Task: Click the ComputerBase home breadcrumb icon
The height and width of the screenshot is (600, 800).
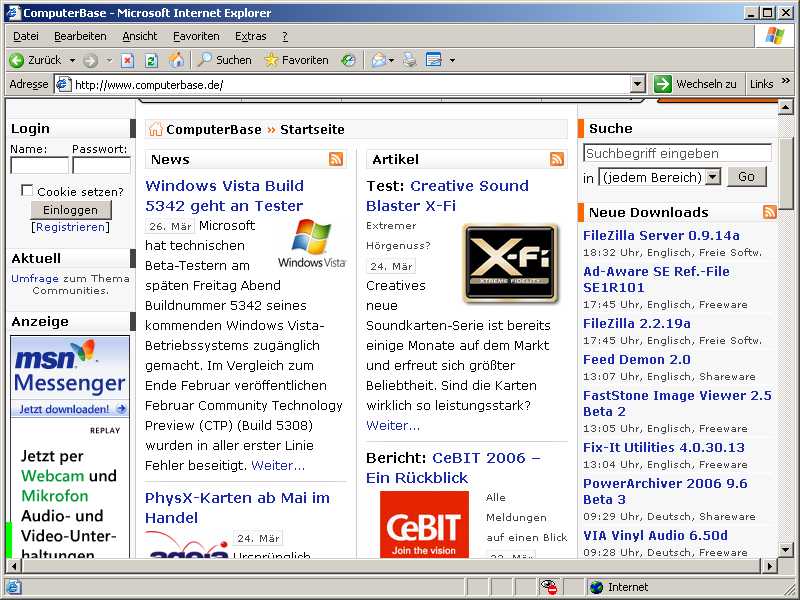Action: (x=155, y=129)
